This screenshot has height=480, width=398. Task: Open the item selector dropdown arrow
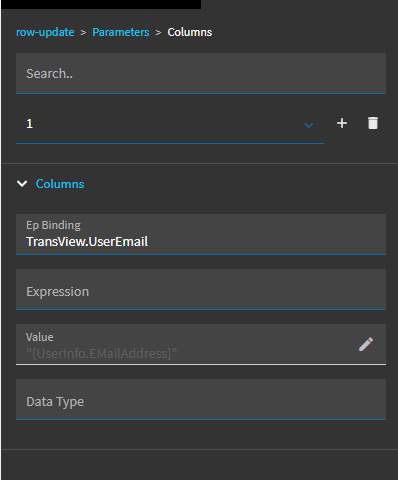coord(309,125)
